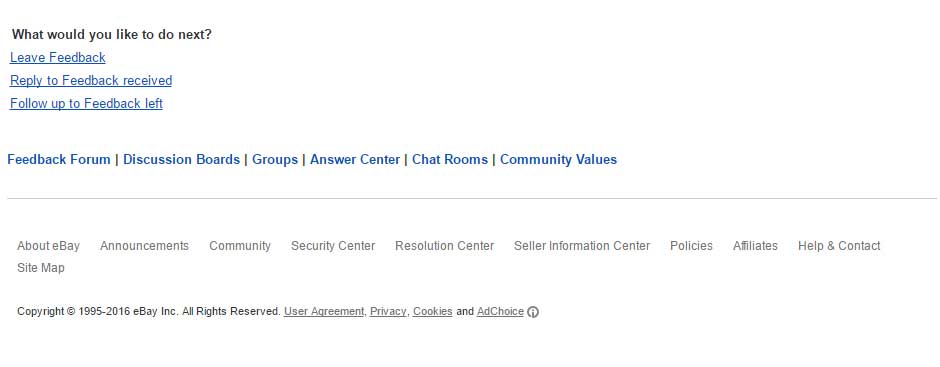Open Discussion Boards
The width and height of the screenshot is (940, 367).
pos(182,160)
